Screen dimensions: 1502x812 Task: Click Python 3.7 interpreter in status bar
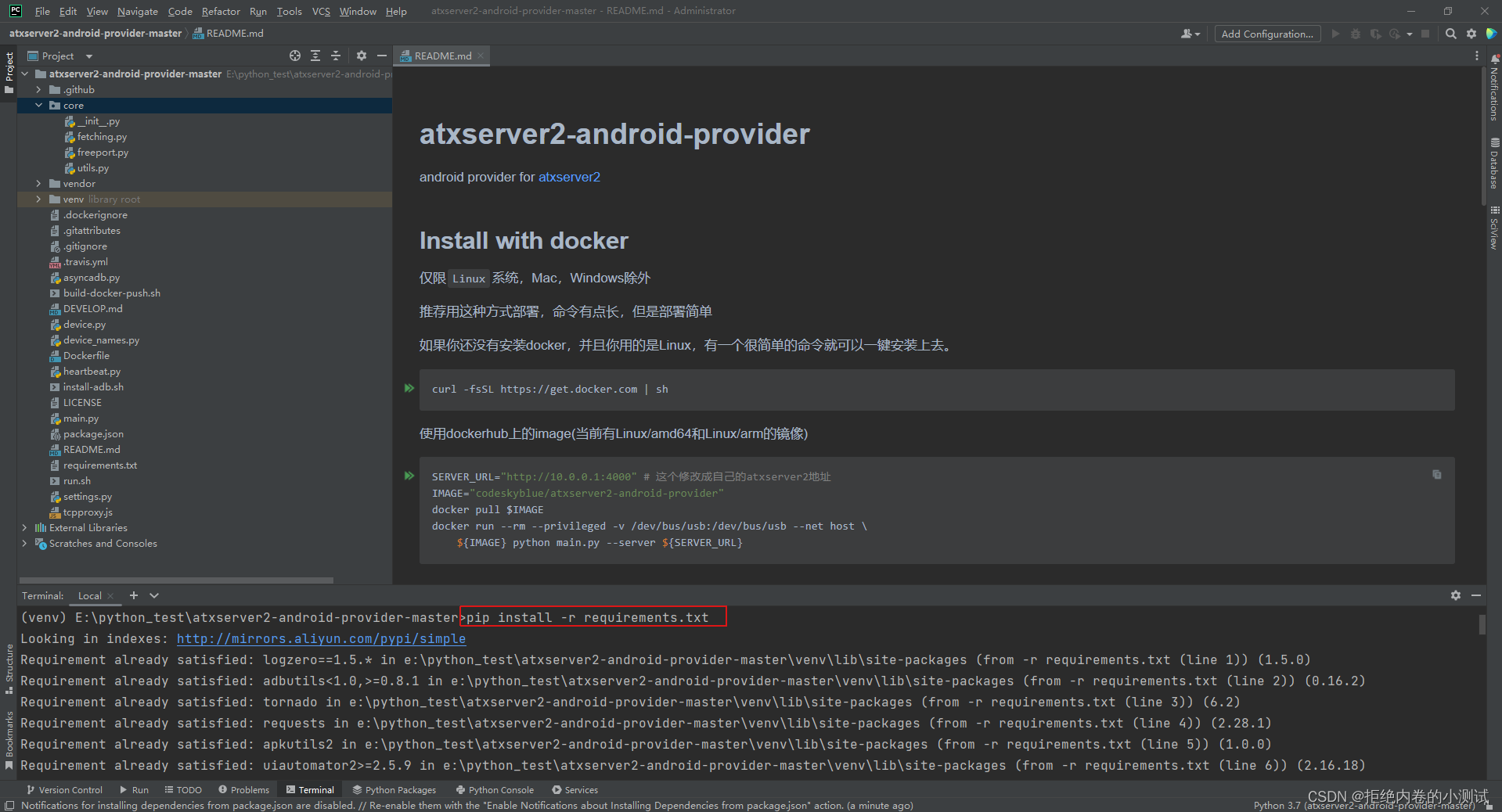1364,805
